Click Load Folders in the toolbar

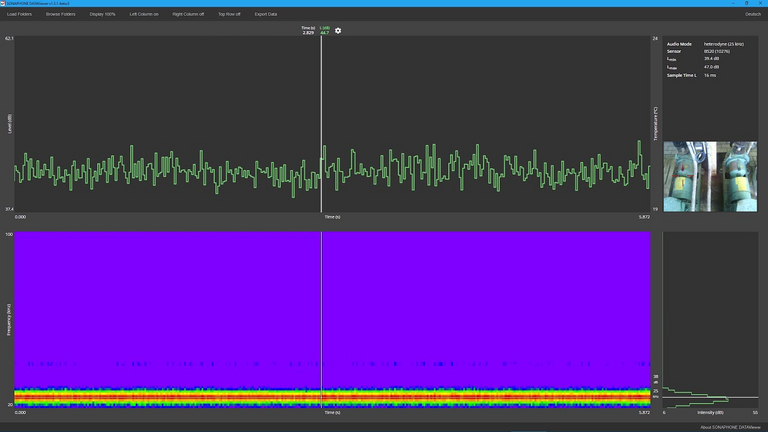(19, 14)
